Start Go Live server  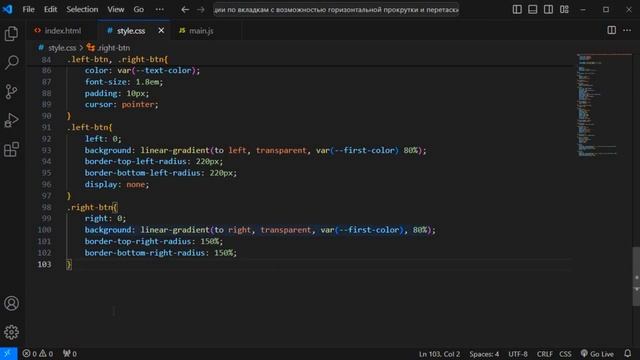point(597,354)
